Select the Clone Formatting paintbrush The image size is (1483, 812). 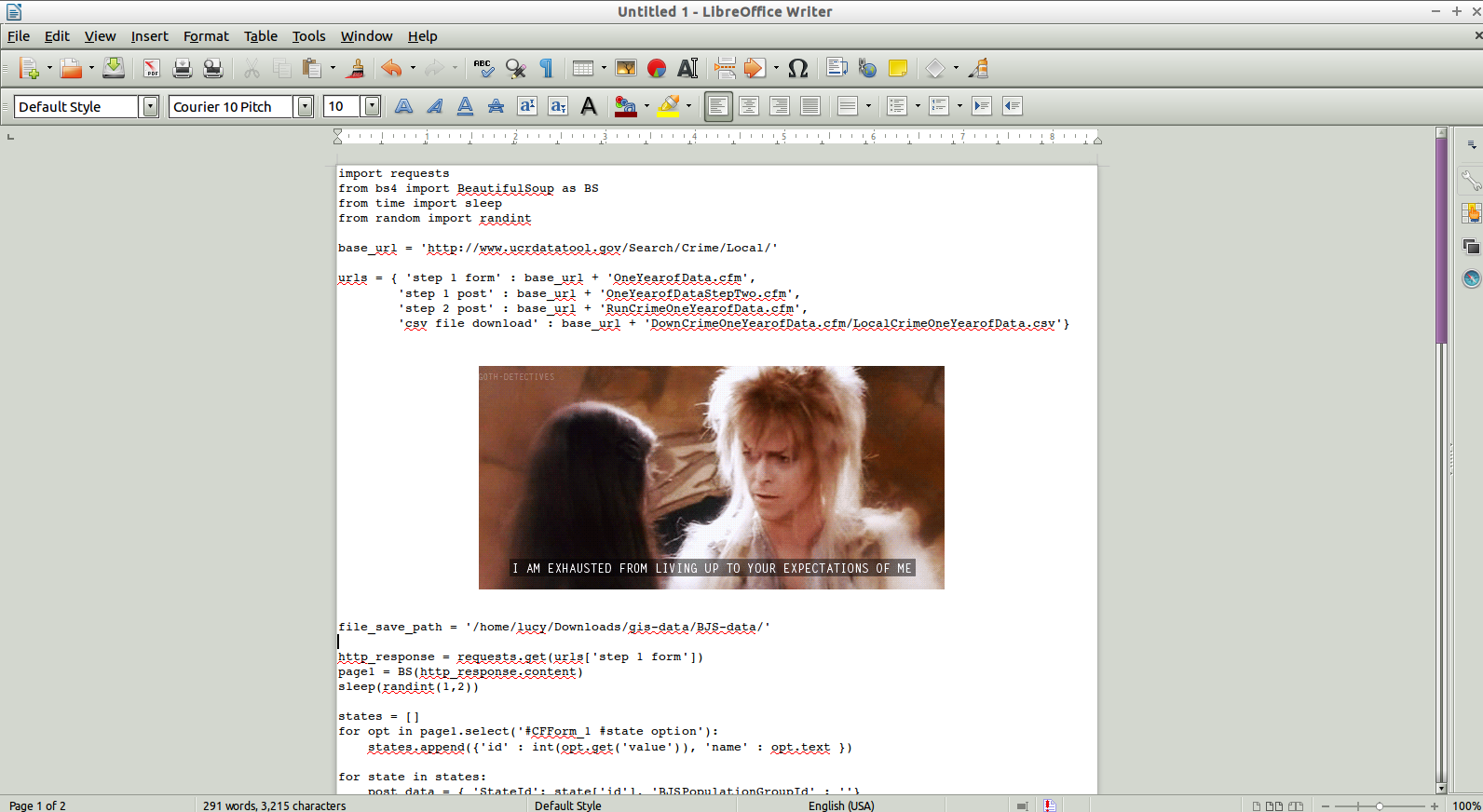tap(355, 68)
